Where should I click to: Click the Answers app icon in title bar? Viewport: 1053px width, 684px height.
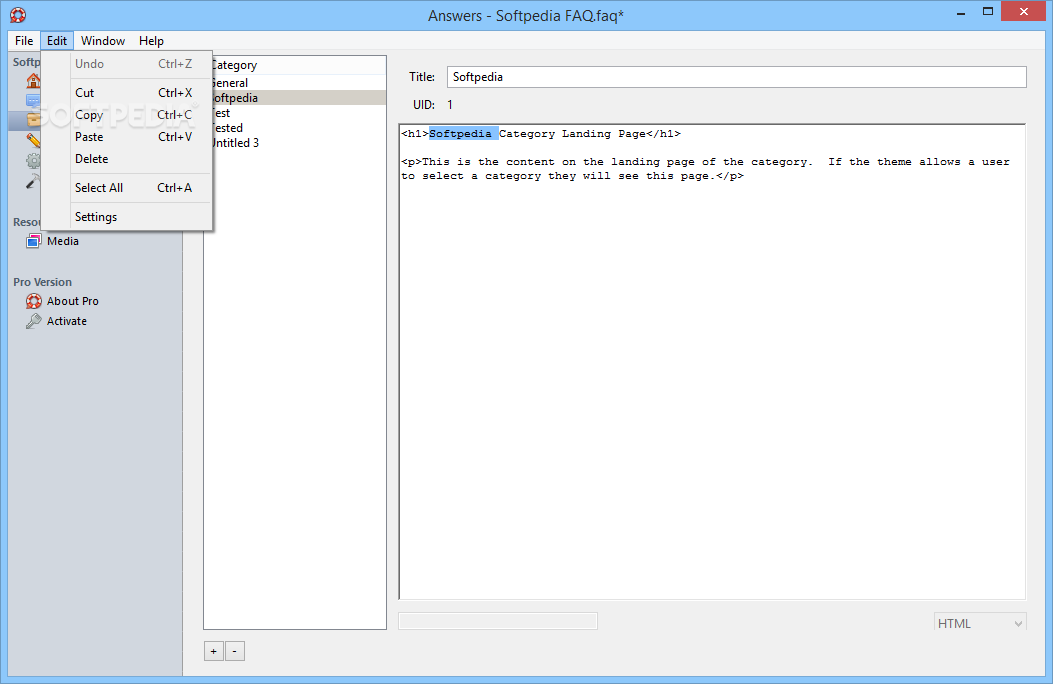(18, 15)
